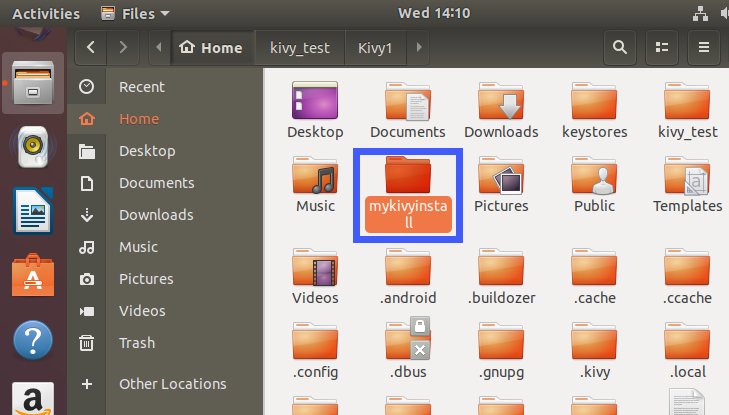Viewport: 729px width, 415px height.
Task: Open Music in the sidebar
Action: tap(166, 247)
